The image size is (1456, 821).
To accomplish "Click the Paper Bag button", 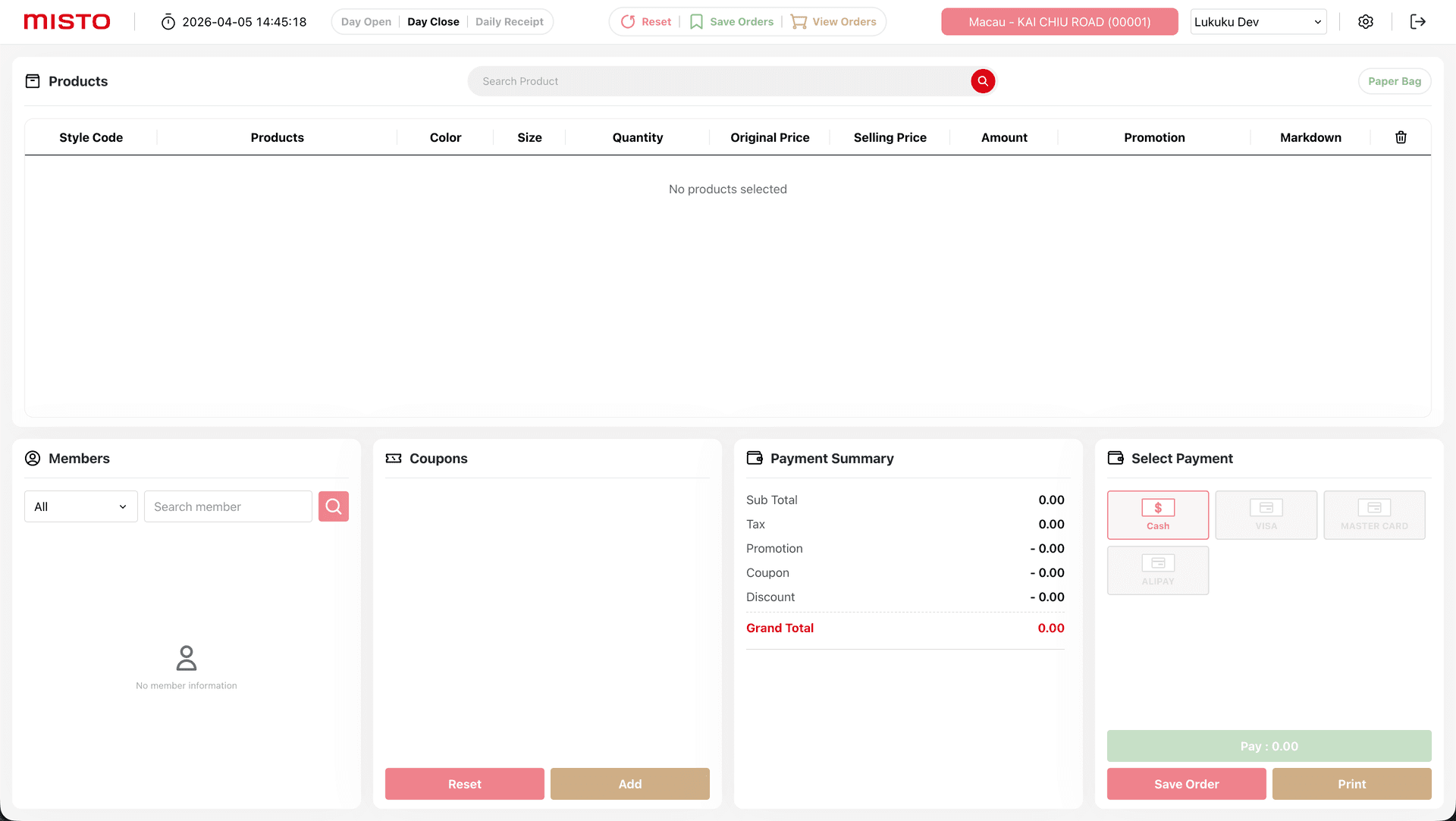I will [x=1395, y=81].
